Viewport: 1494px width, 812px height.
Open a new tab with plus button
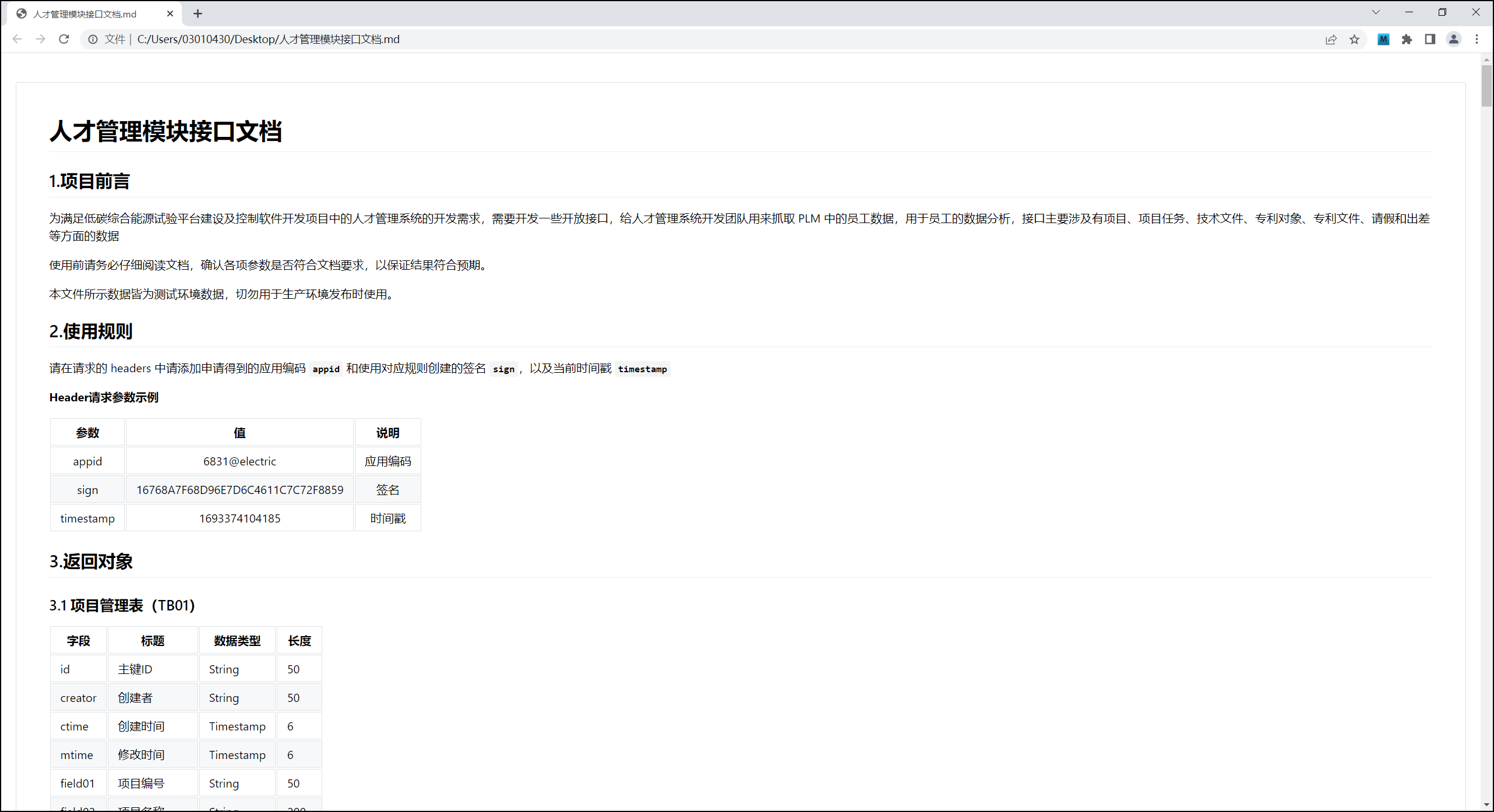click(x=198, y=13)
